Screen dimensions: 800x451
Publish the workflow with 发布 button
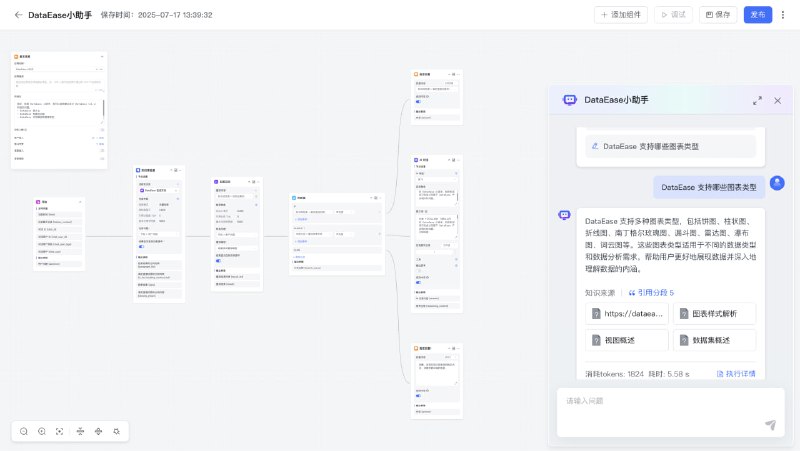click(x=758, y=15)
